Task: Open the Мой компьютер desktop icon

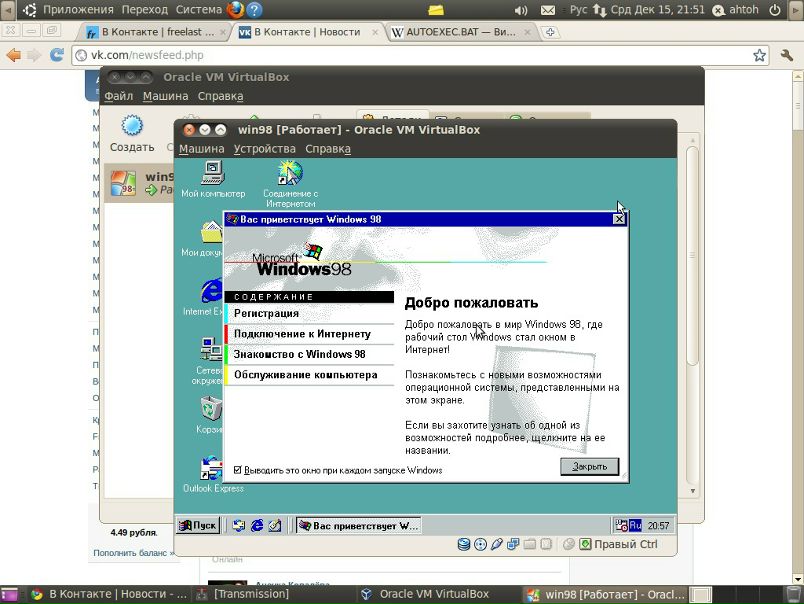Action: coord(212,175)
